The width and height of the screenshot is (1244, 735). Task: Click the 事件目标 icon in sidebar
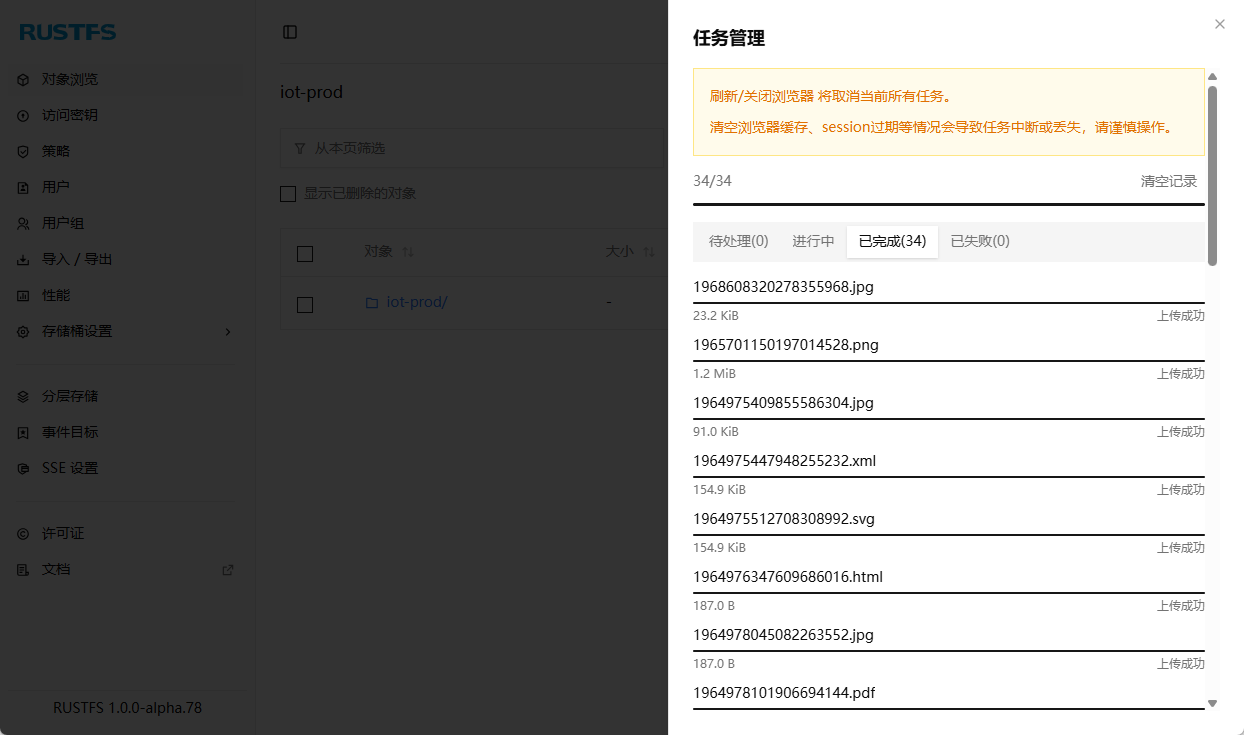coord(23,432)
